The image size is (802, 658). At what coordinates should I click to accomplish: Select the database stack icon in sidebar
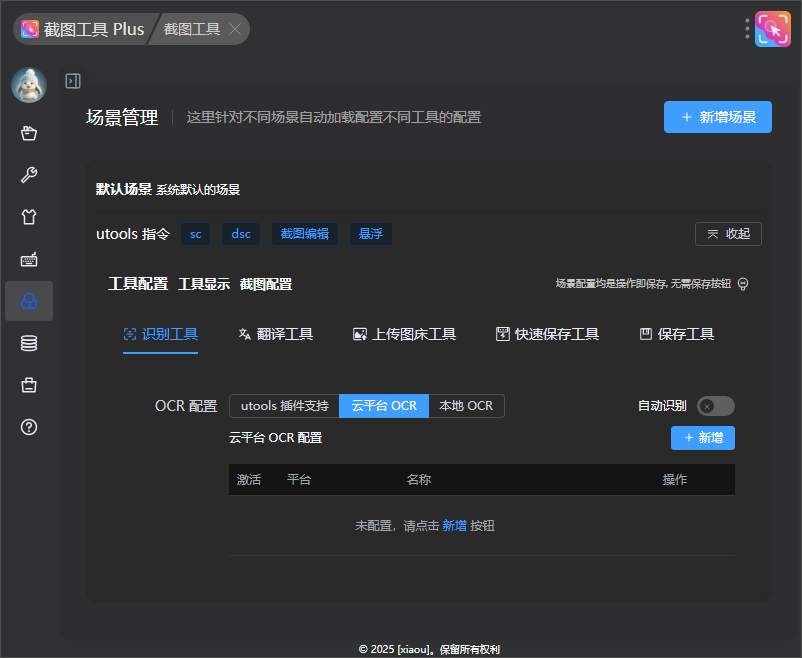pyautogui.click(x=29, y=343)
